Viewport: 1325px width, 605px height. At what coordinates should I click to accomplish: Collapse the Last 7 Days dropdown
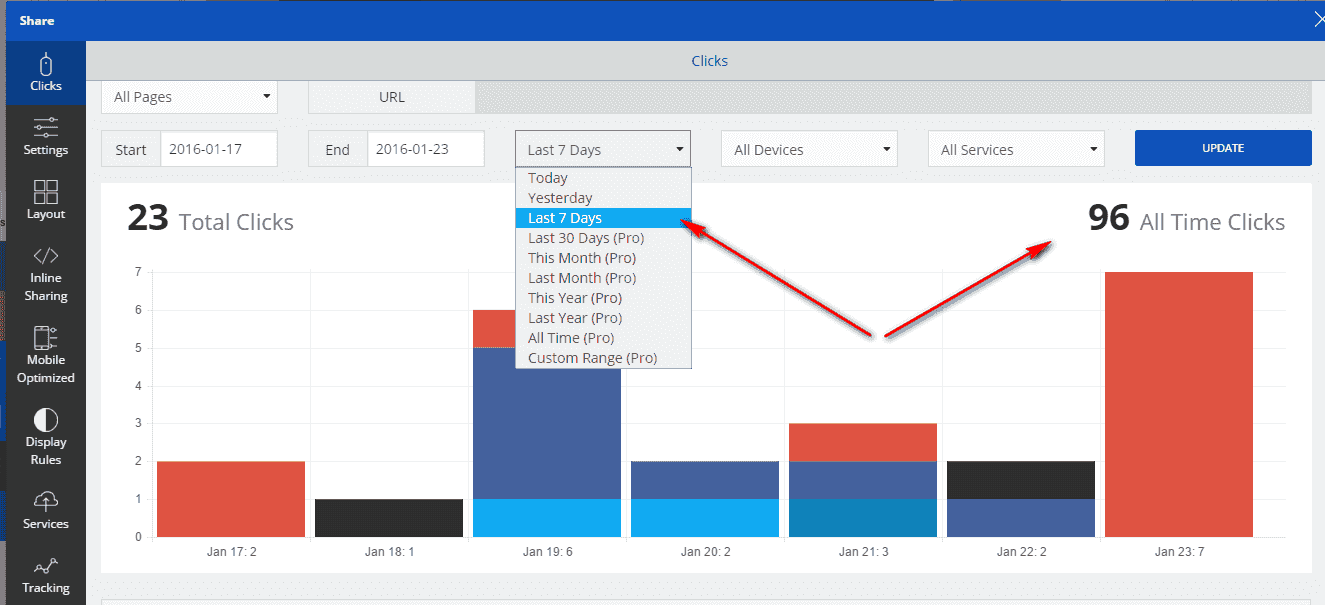tap(603, 150)
